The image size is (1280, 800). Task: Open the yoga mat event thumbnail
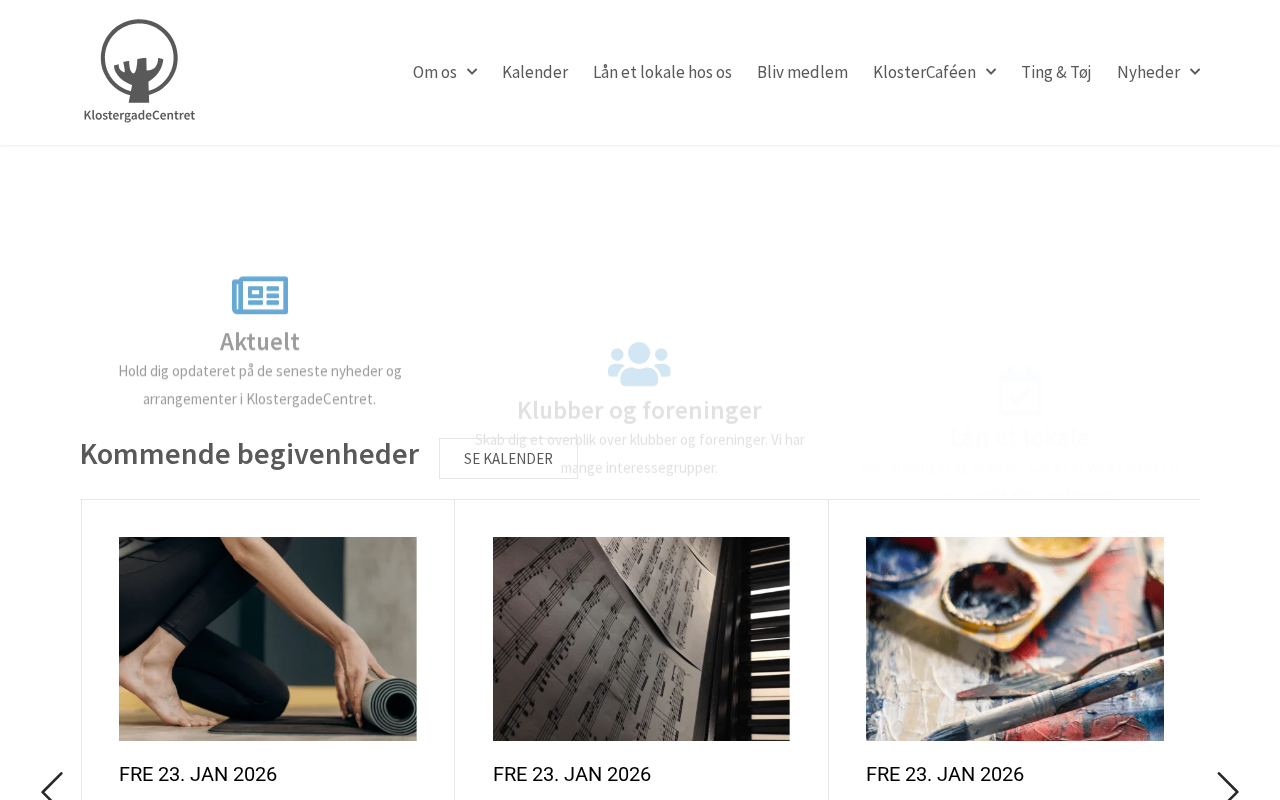[268, 639]
